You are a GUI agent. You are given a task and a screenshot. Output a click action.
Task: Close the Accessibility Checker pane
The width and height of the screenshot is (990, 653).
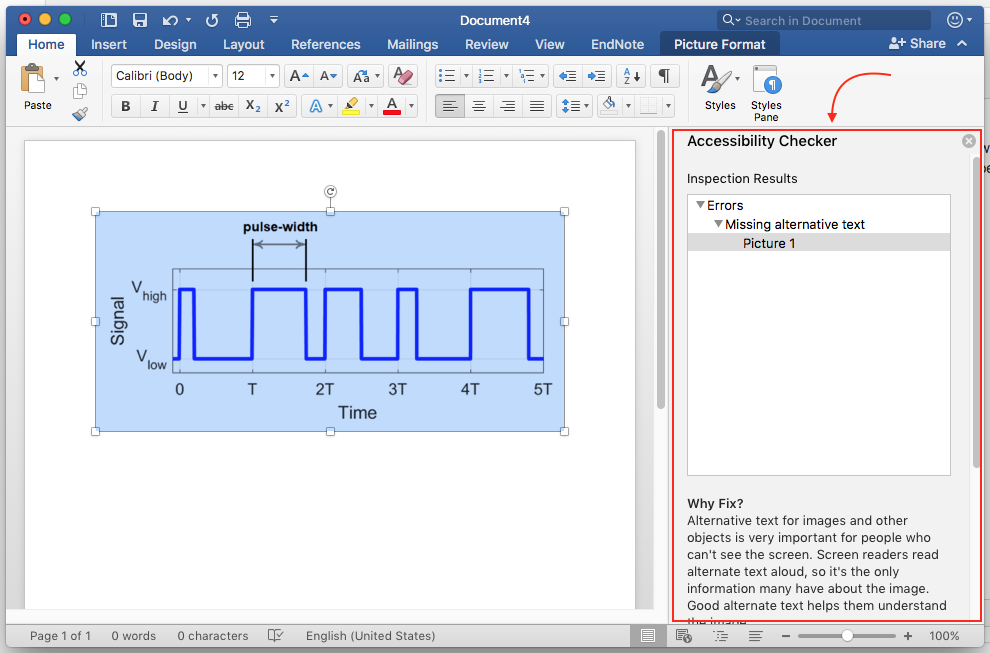click(x=969, y=141)
